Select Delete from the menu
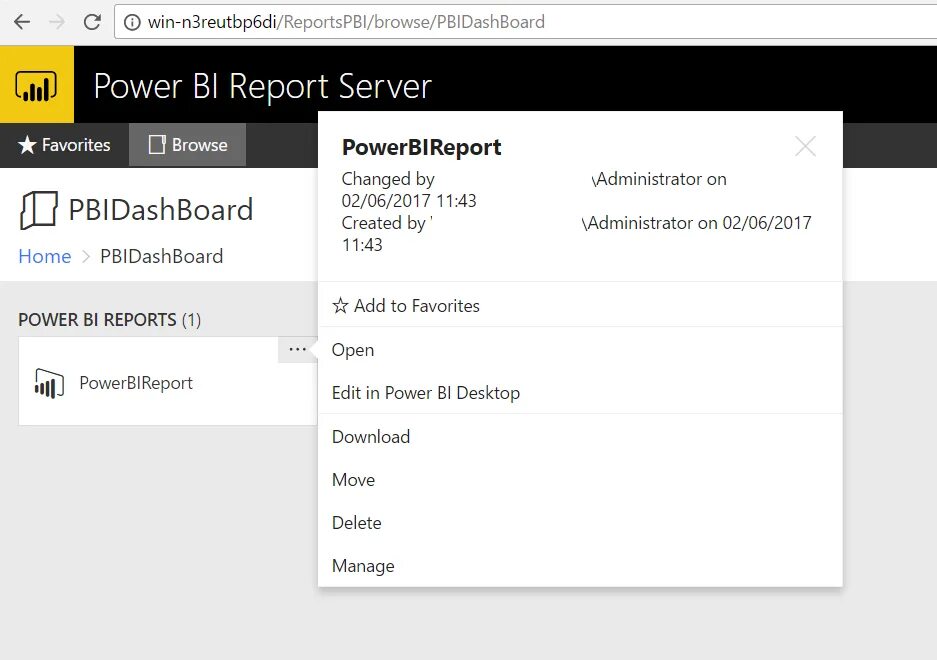 tap(580, 522)
